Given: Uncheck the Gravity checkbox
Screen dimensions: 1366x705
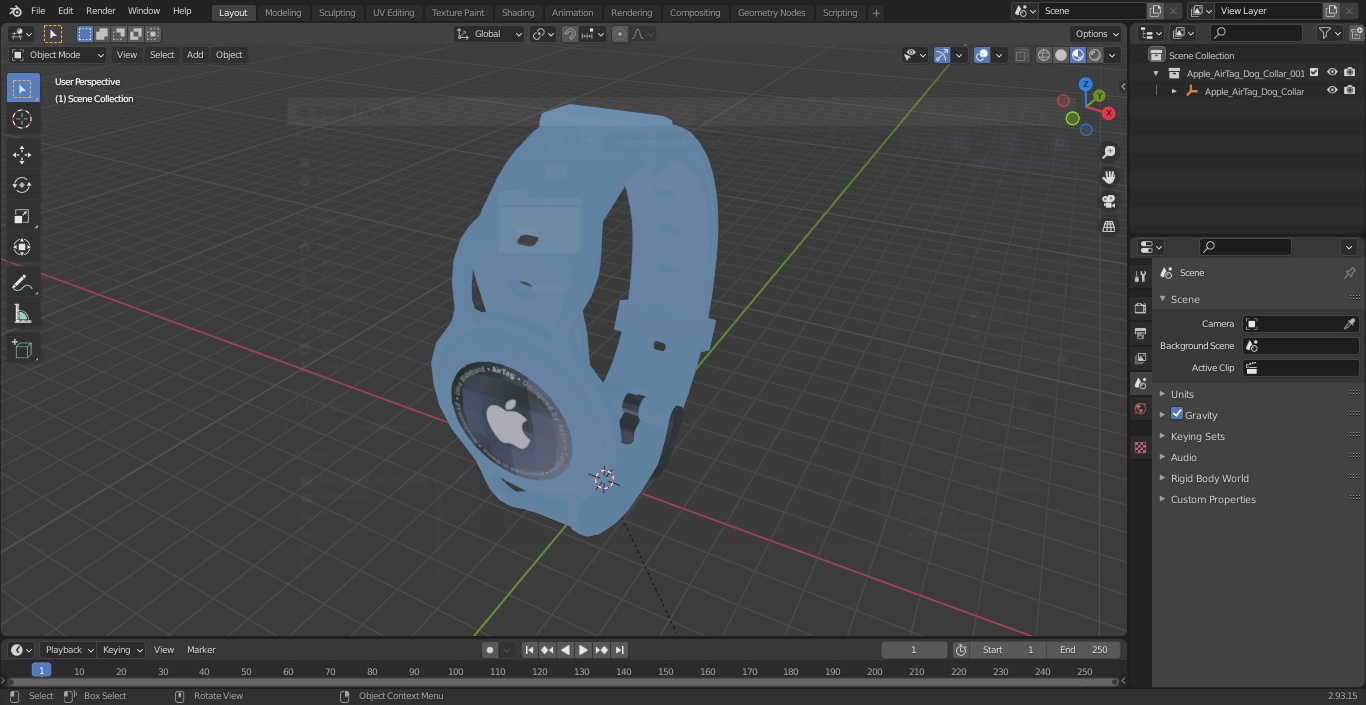Looking at the screenshot, I should (1177, 414).
